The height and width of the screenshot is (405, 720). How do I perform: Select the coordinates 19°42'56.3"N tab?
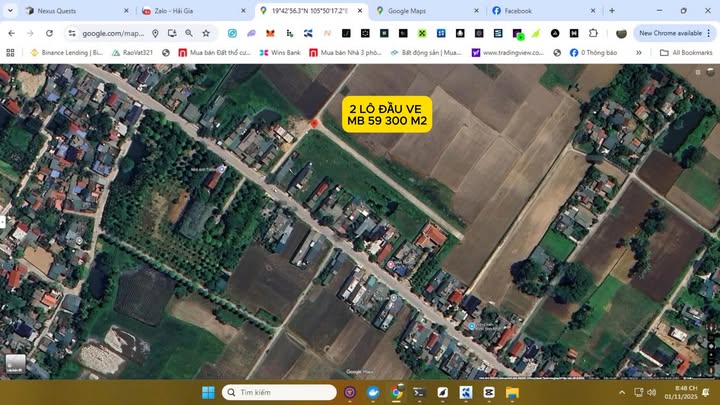click(x=311, y=11)
